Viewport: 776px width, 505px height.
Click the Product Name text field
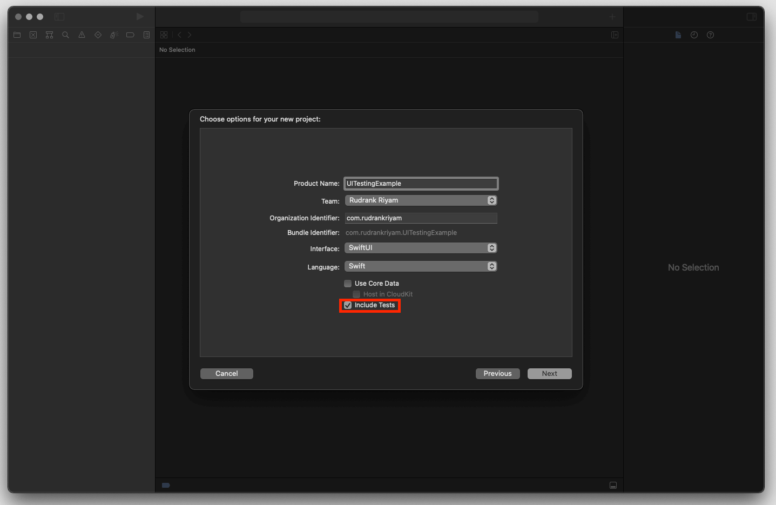pos(420,184)
